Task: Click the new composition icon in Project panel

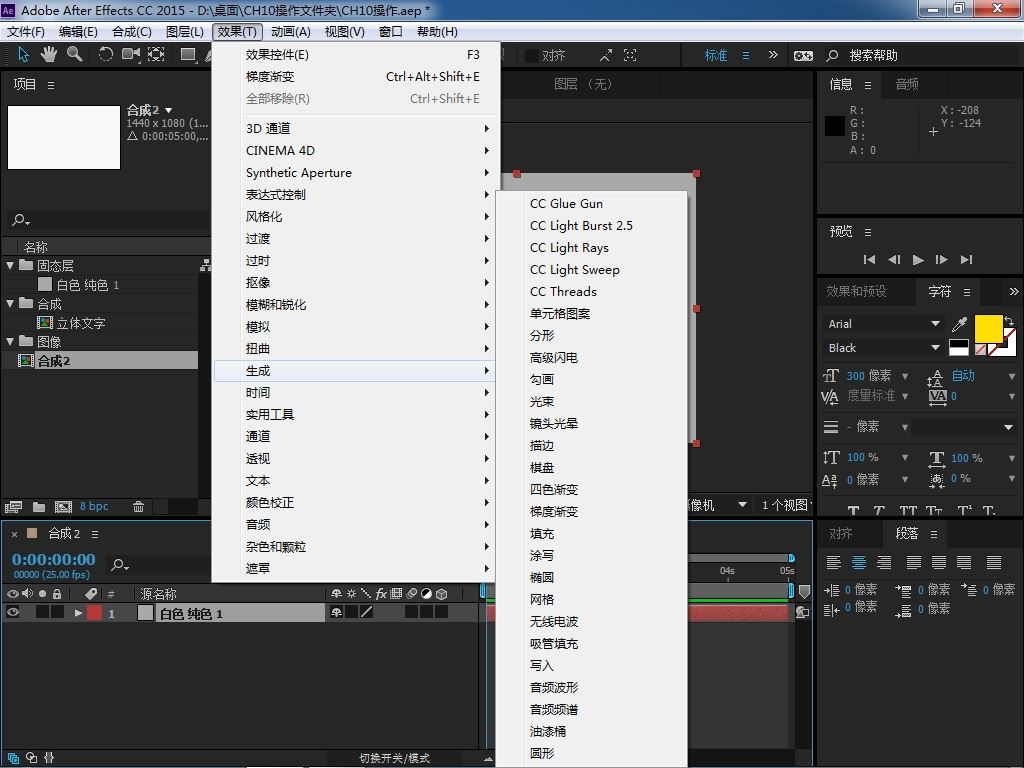Action: coord(63,507)
